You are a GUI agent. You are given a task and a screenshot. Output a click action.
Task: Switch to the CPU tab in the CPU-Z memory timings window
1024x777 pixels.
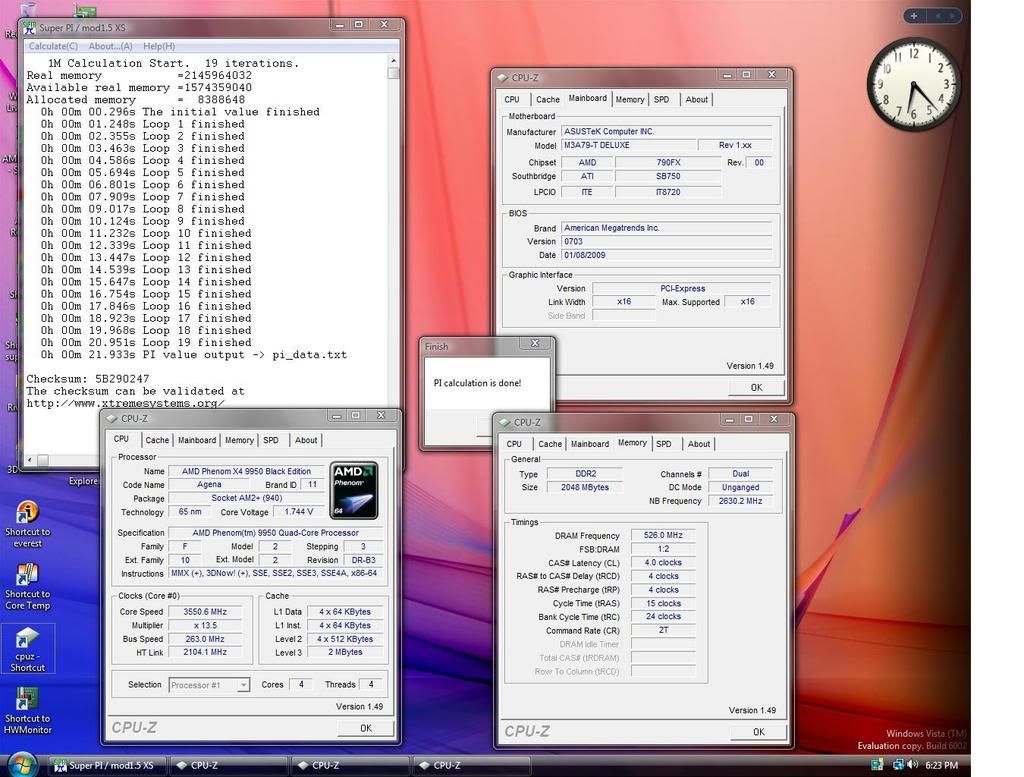(514, 444)
